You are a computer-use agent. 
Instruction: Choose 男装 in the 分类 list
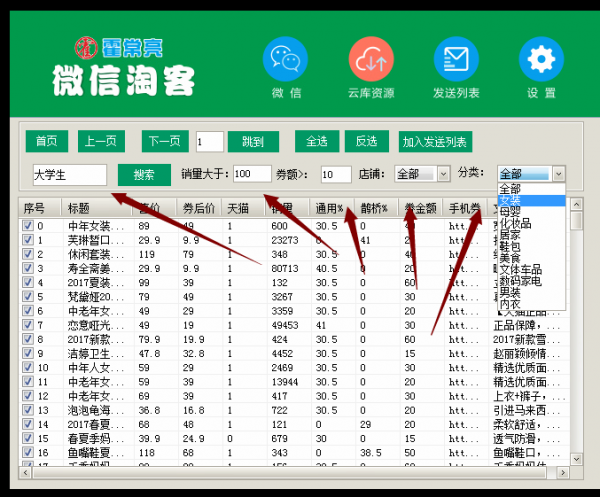point(531,292)
